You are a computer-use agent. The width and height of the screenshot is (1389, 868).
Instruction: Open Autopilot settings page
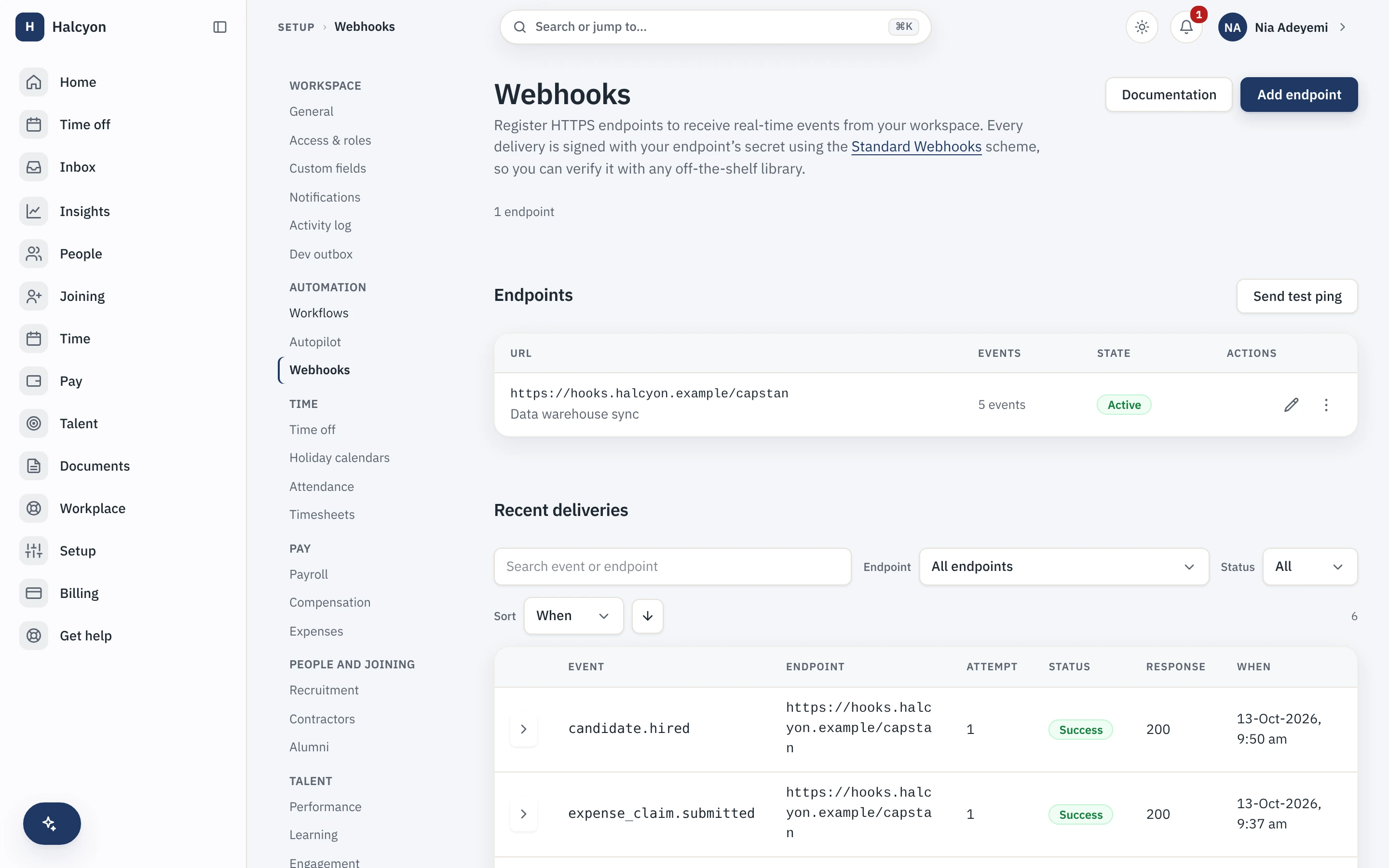[315, 341]
